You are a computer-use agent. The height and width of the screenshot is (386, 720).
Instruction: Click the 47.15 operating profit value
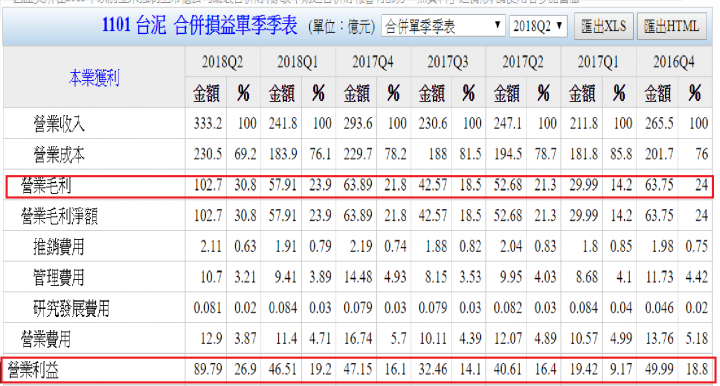[x=358, y=369]
